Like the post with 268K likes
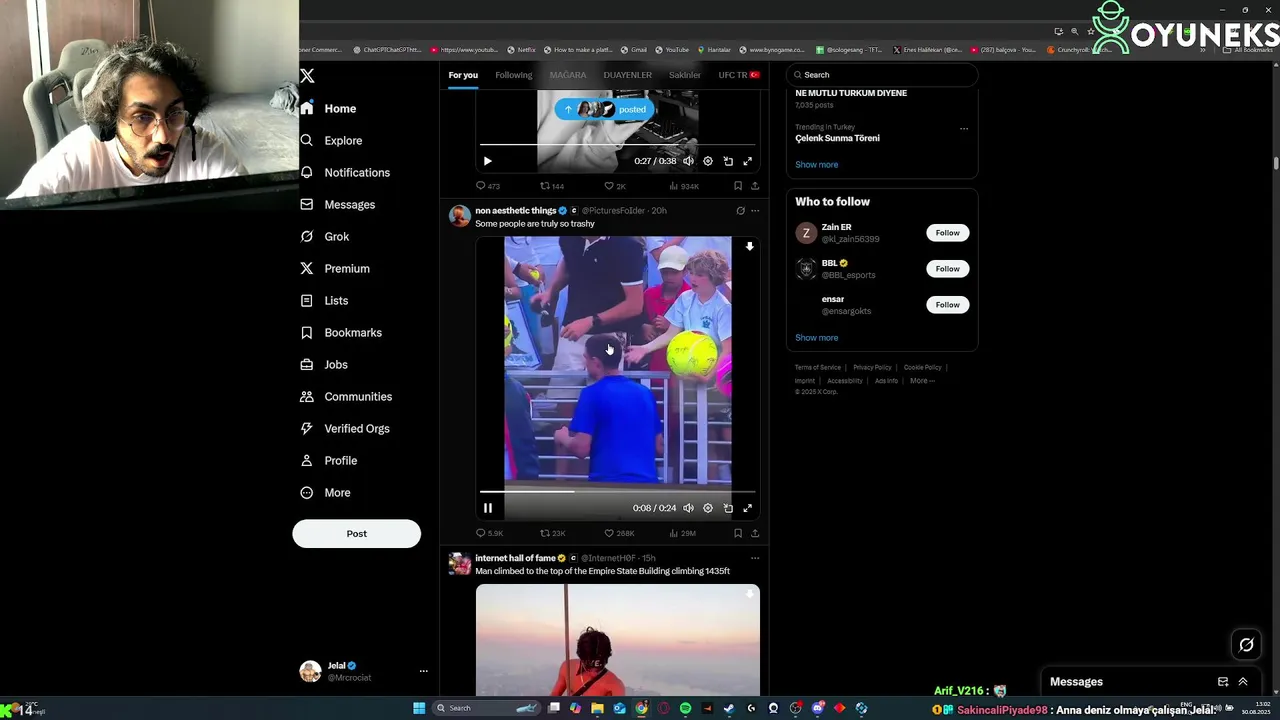The height and width of the screenshot is (720, 1280). pos(619,533)
